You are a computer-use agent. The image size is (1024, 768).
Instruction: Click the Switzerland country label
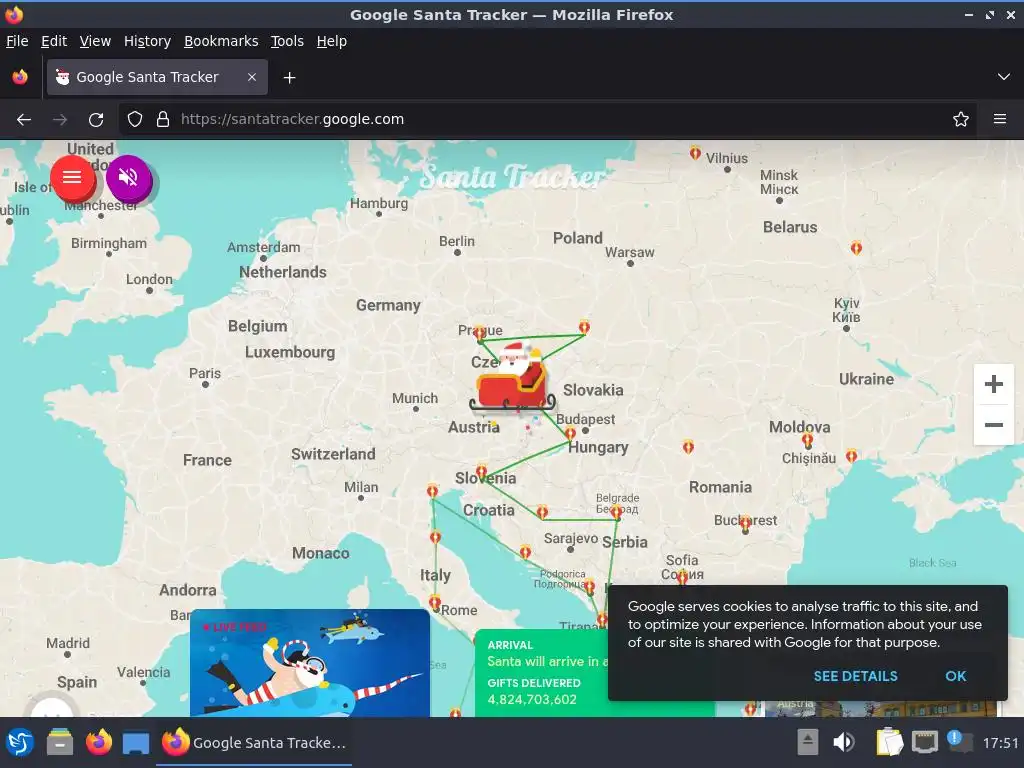click(333, 455)
